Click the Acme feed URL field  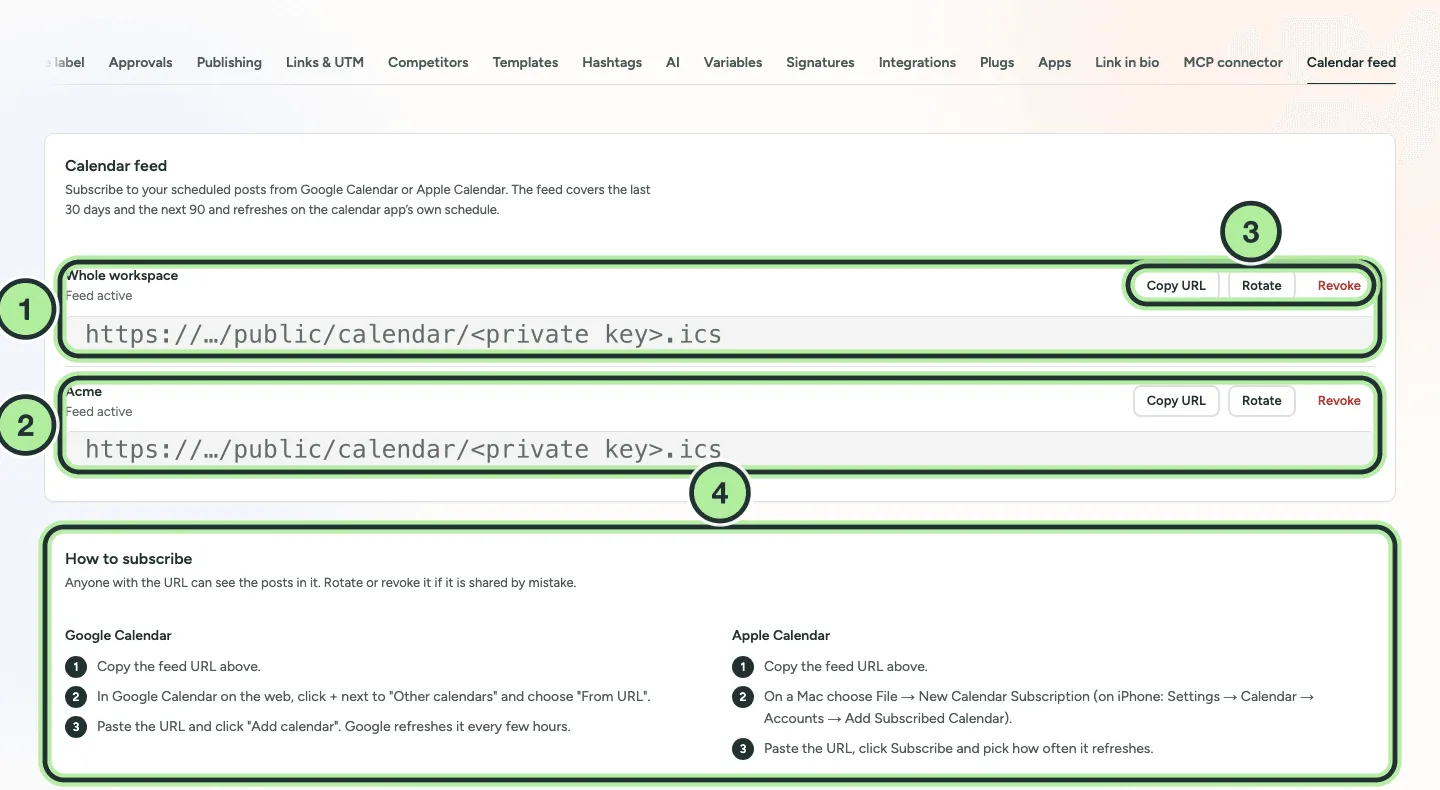[x=720, y=449]
